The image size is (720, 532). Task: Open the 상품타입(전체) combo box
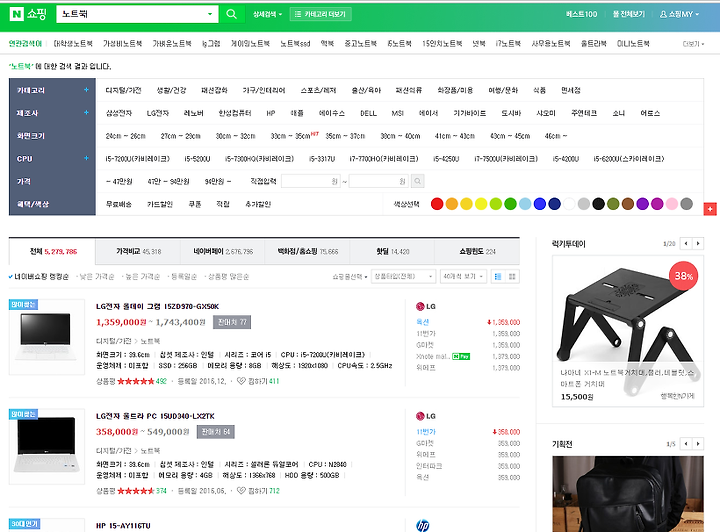point(403,276)
